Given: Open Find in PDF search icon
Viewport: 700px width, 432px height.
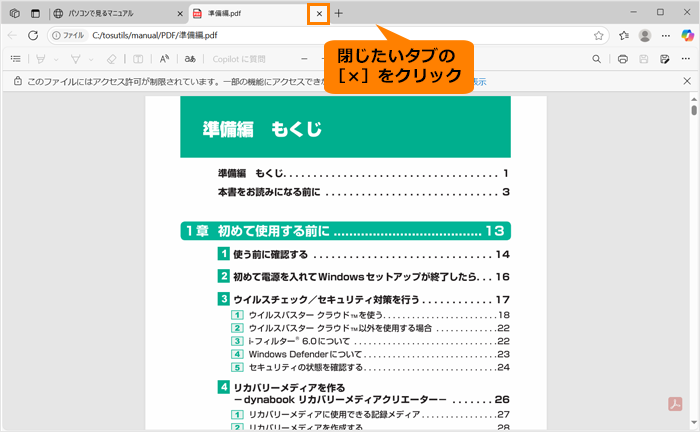Looking at the screenshot, I should click(596, 59).
